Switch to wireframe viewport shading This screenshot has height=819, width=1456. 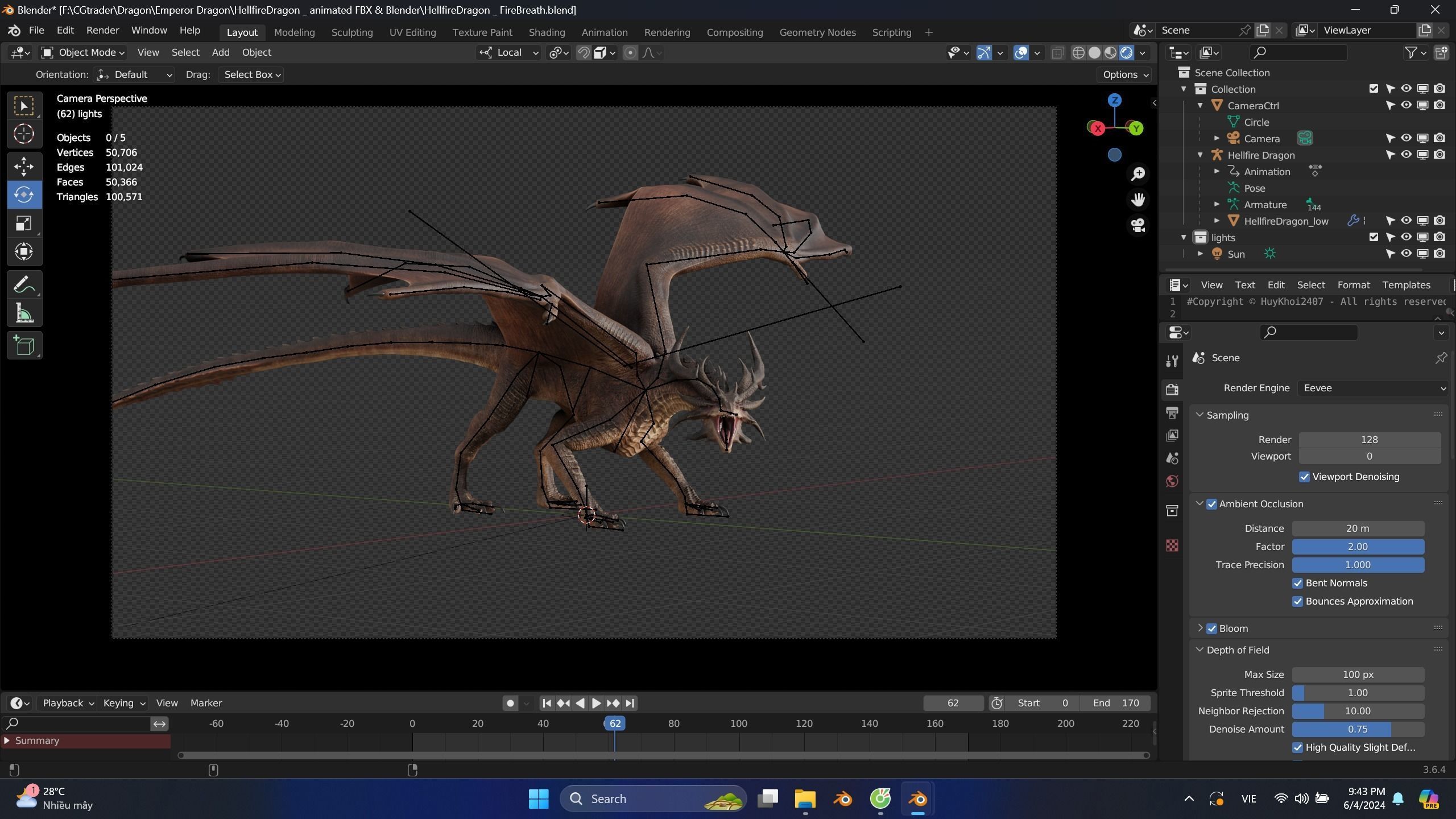click(1078, 53)
